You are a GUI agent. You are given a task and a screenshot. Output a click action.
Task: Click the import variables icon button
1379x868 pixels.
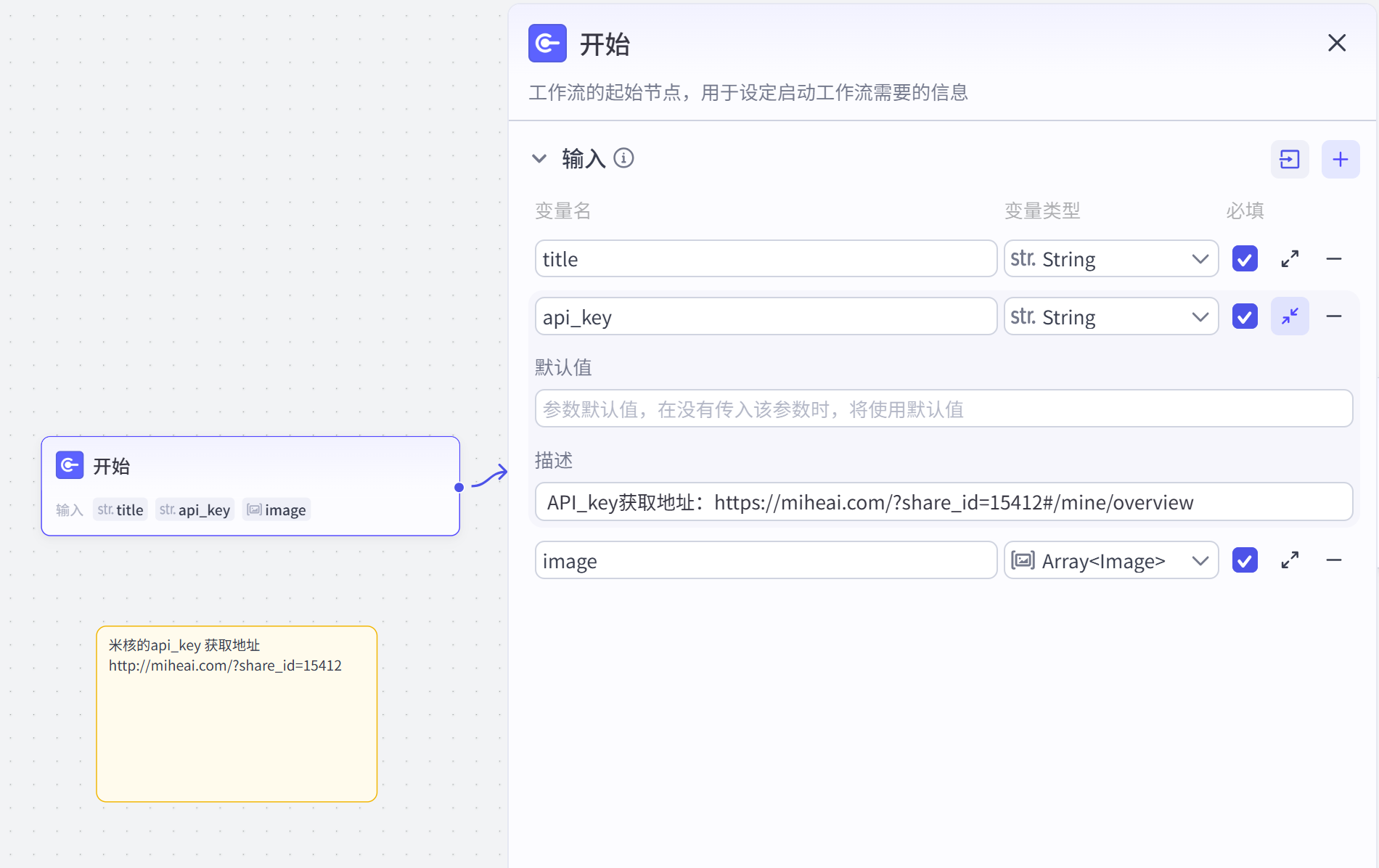(1290, 159)
